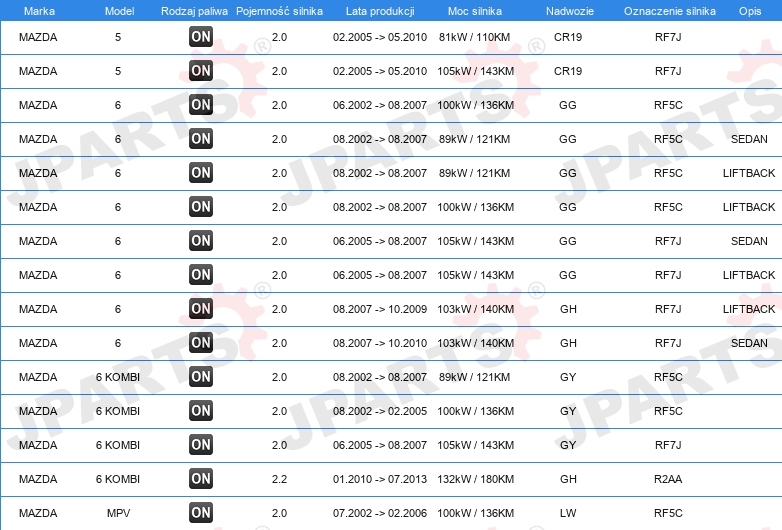Select the GH body cell in the 2.2 row
Image resolution: width=782 pixels, height=530 pixels.
(568, 479)
